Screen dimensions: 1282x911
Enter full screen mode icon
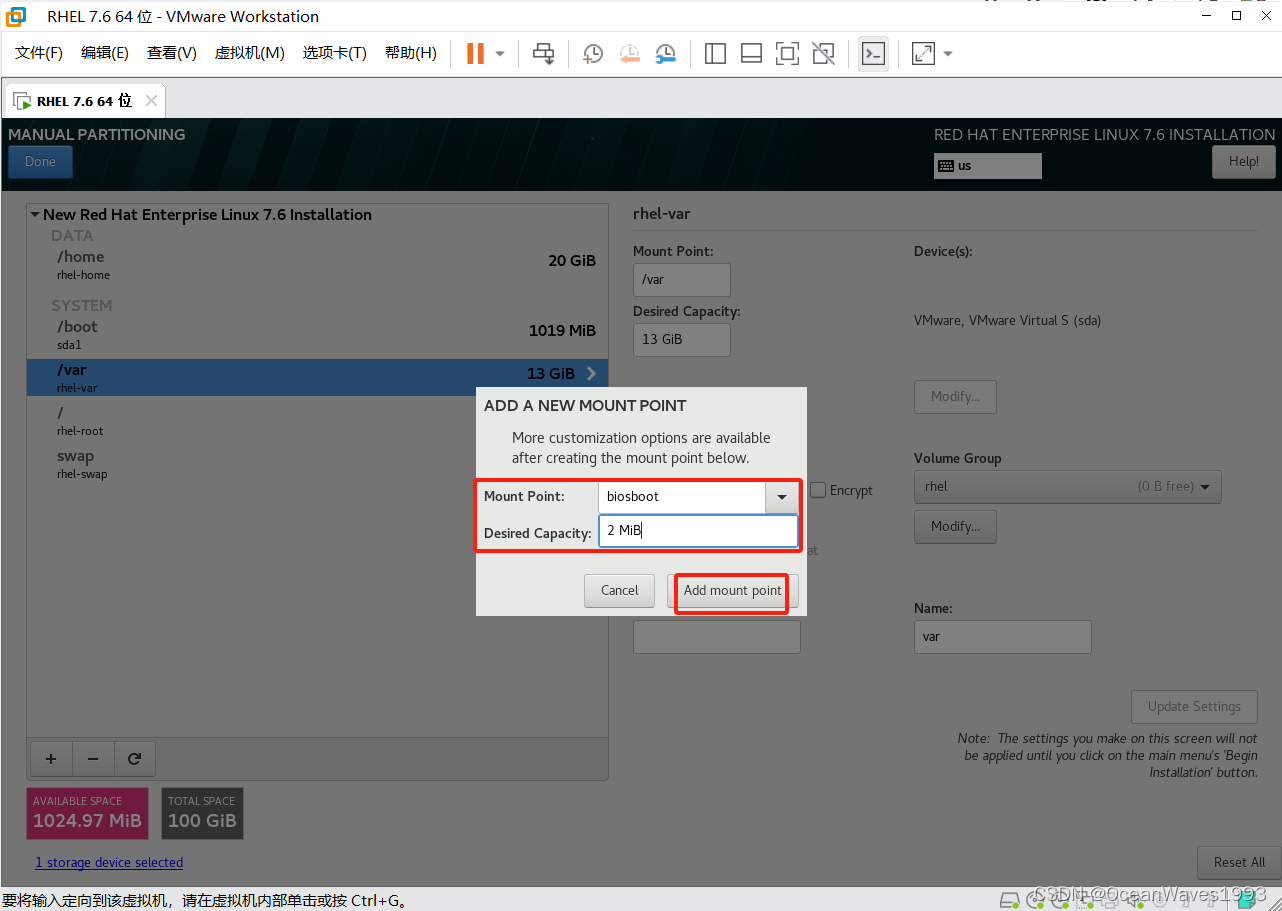pyautogui.click(x=787, y=53)
